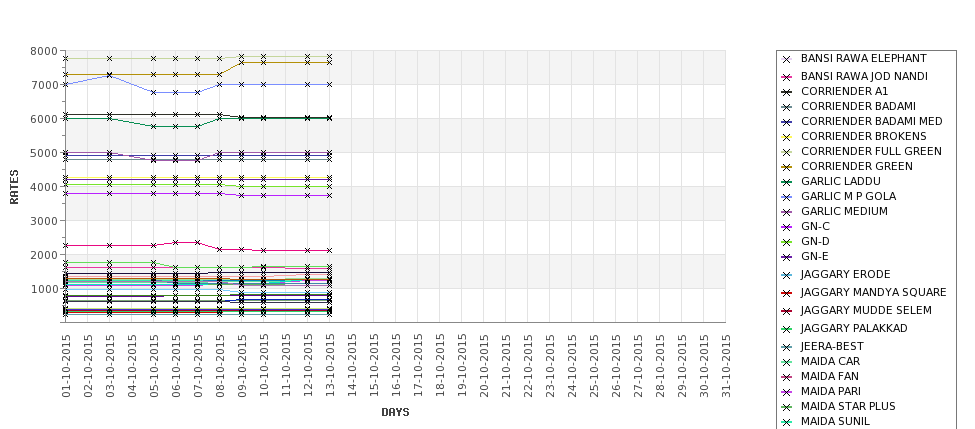
Task: Select the GARLIC M P GOLA legend entry
Action: [x=838, y=196]
